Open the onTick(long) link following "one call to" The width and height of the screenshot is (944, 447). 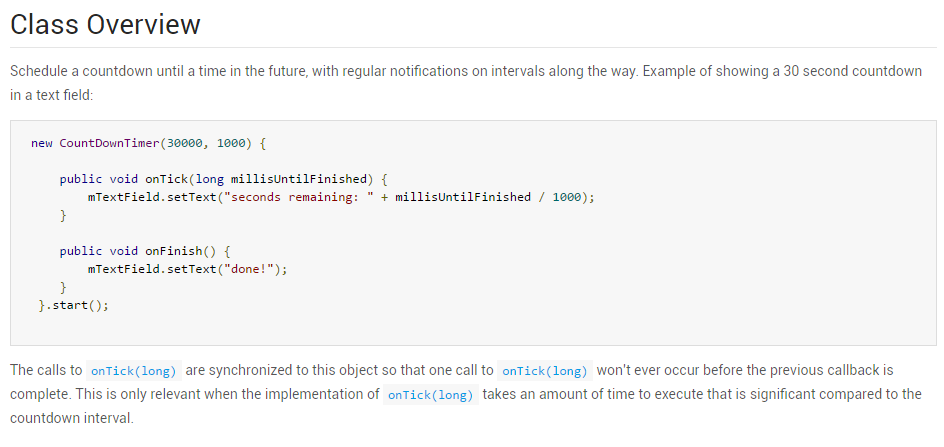545,370
